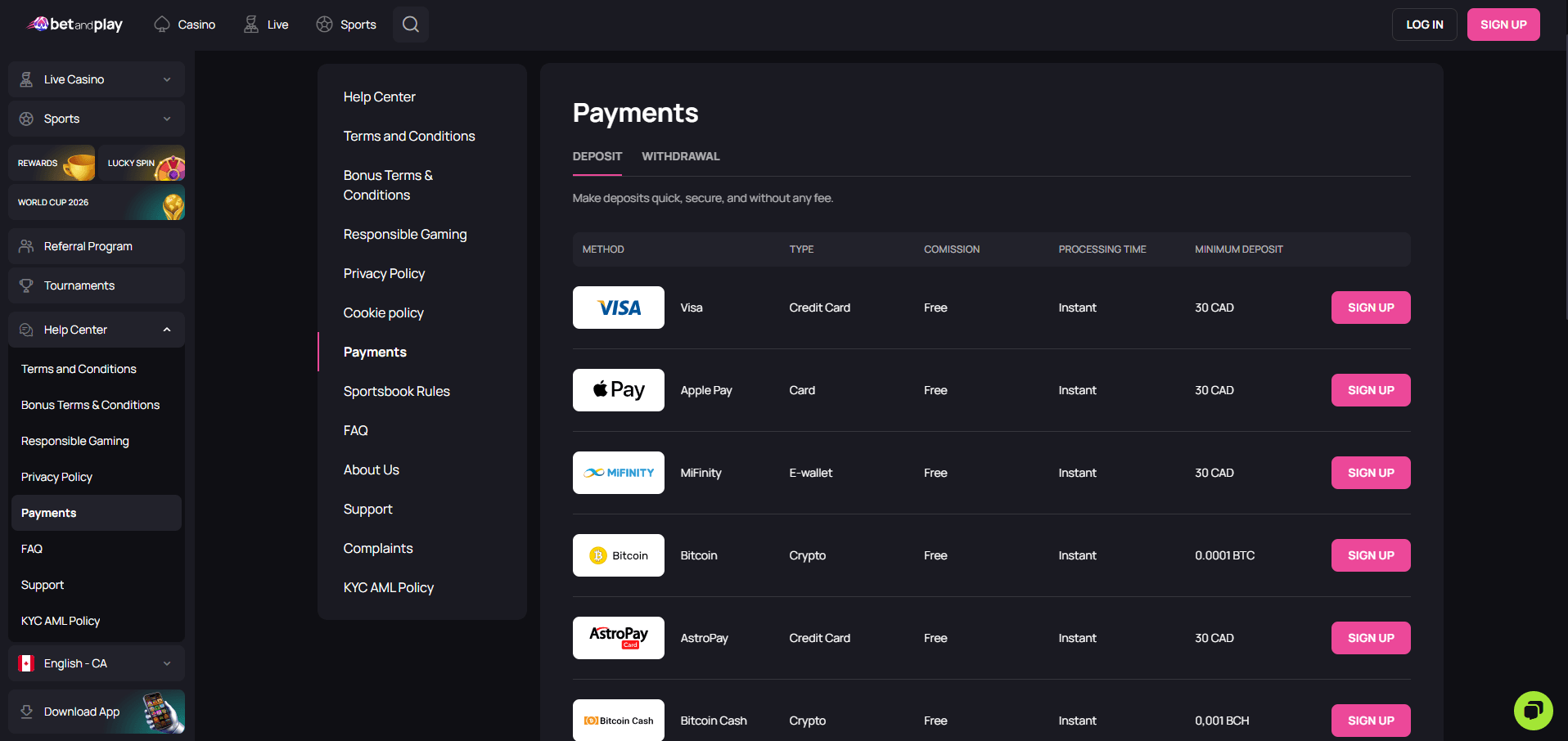This screenshot has width=1568, height=741.
Task: Open Responsible Gaming in left sidebar
Action: coord(75,441)
